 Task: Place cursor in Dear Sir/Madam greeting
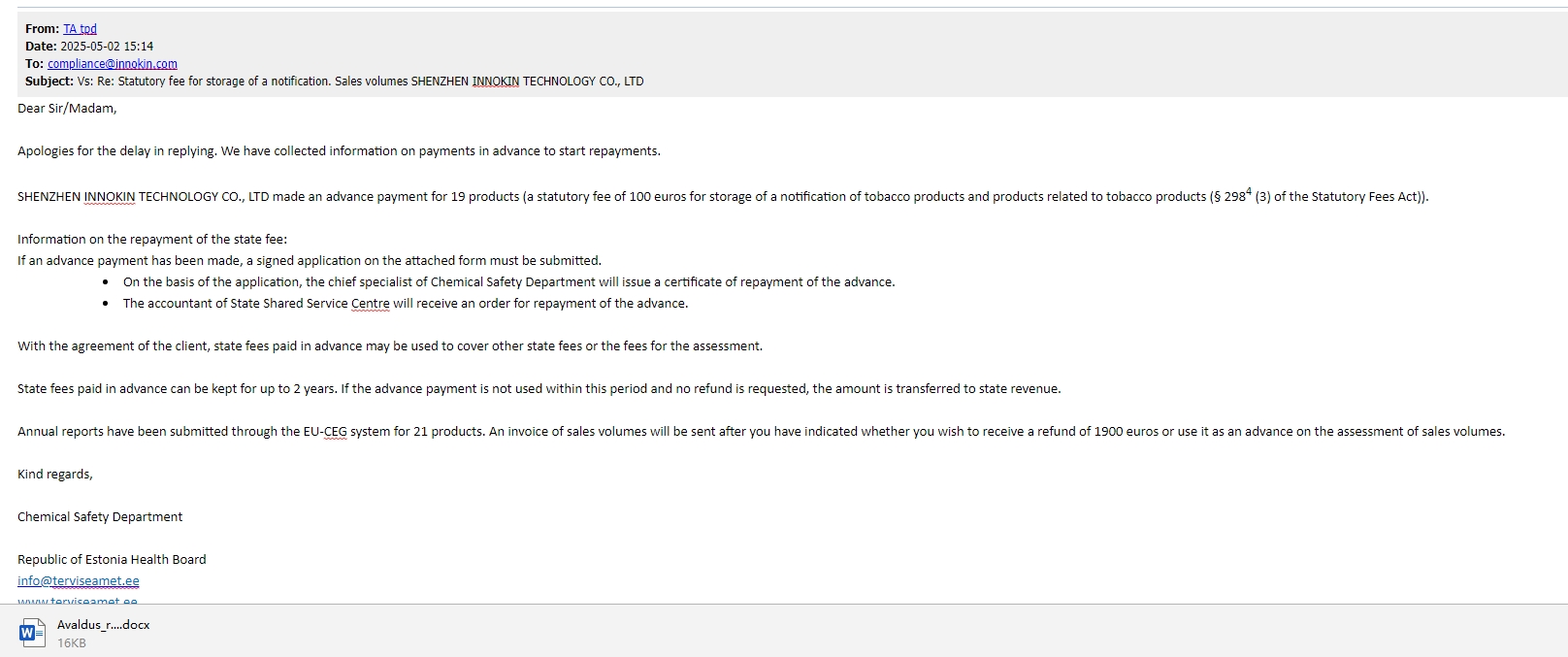[67, 109]
